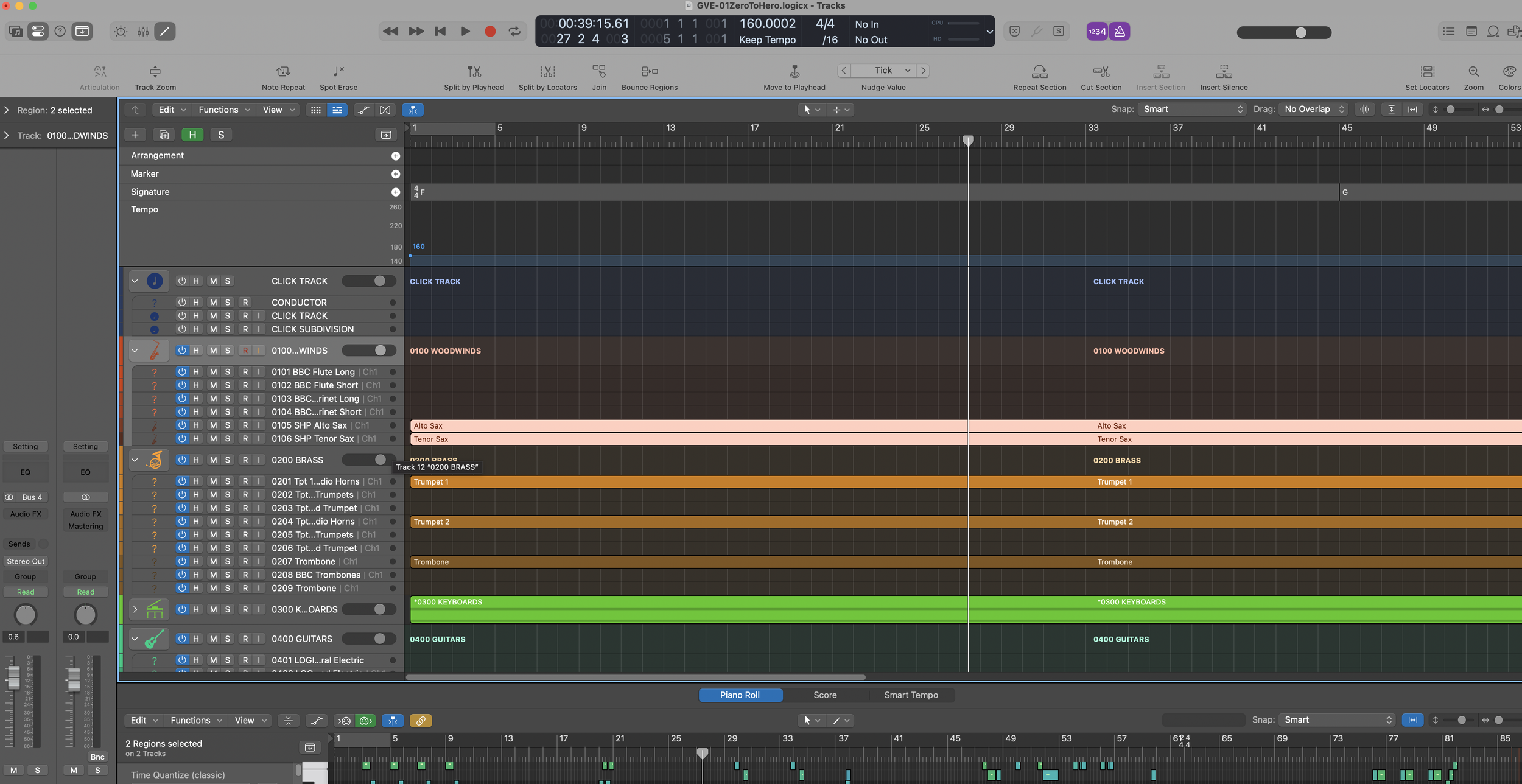The width and height of the screenshot is (1522, 784).
Task: Click the Split by Playhead icon
Action: 474,72
